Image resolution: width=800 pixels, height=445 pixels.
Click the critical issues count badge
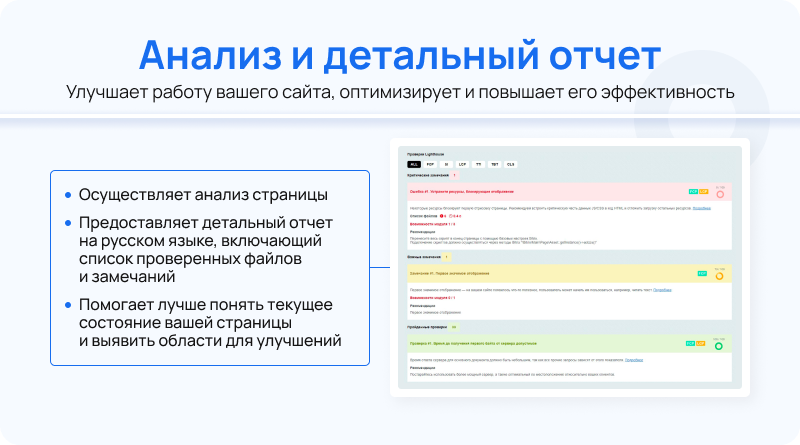[455, 176]
